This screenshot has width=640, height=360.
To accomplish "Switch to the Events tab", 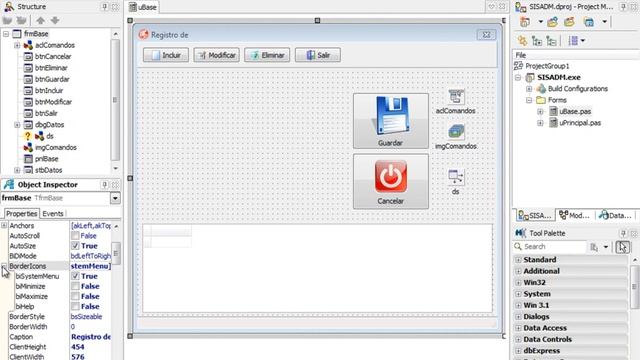I will pos(53,213).
